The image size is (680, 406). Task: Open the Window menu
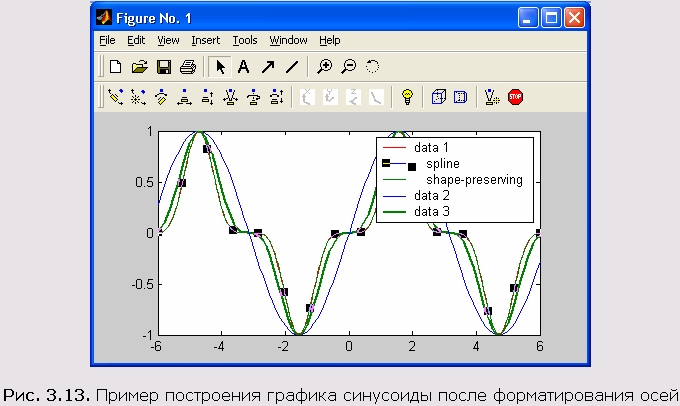click(288, 40)
